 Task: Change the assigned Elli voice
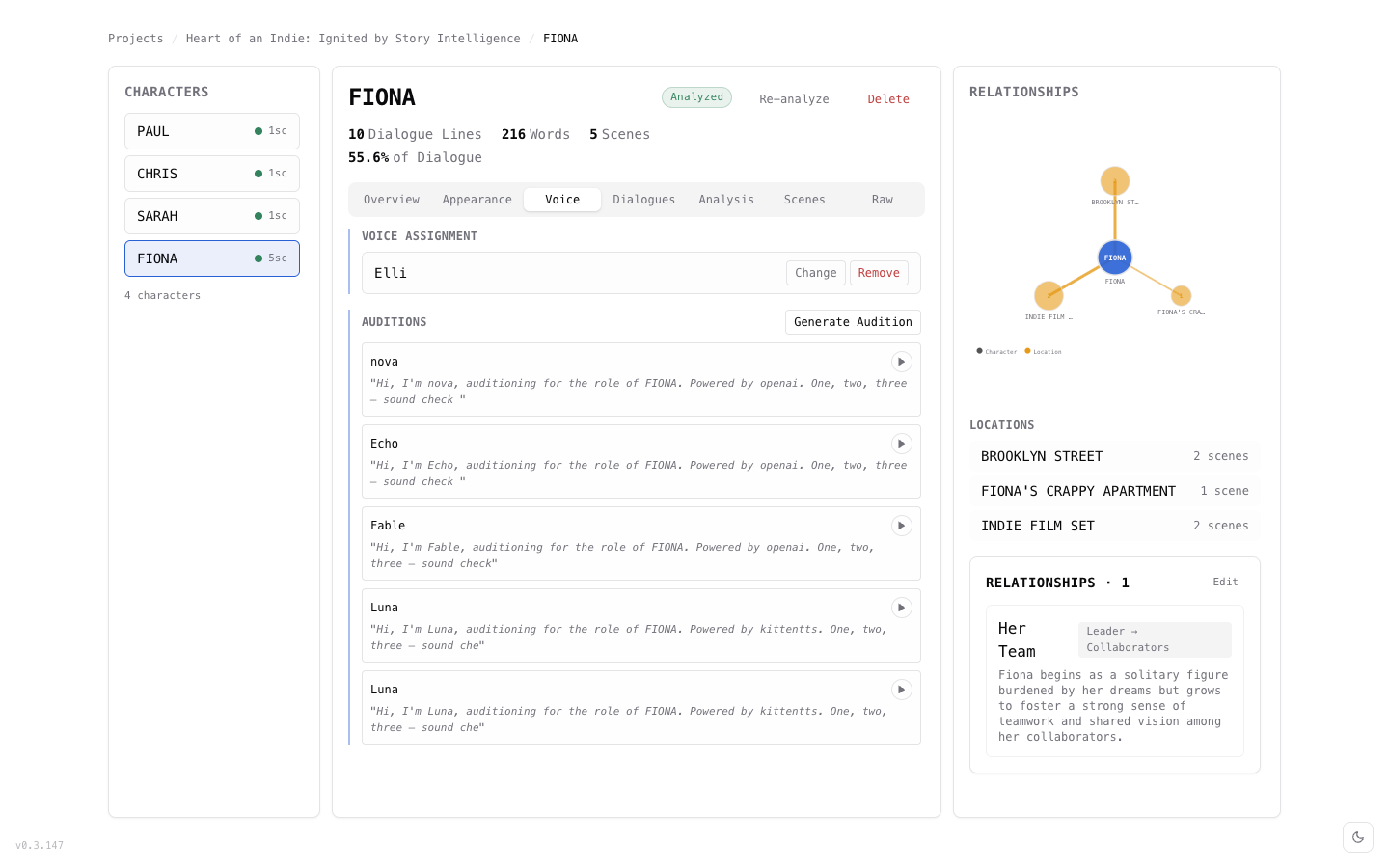pos(815,273)
